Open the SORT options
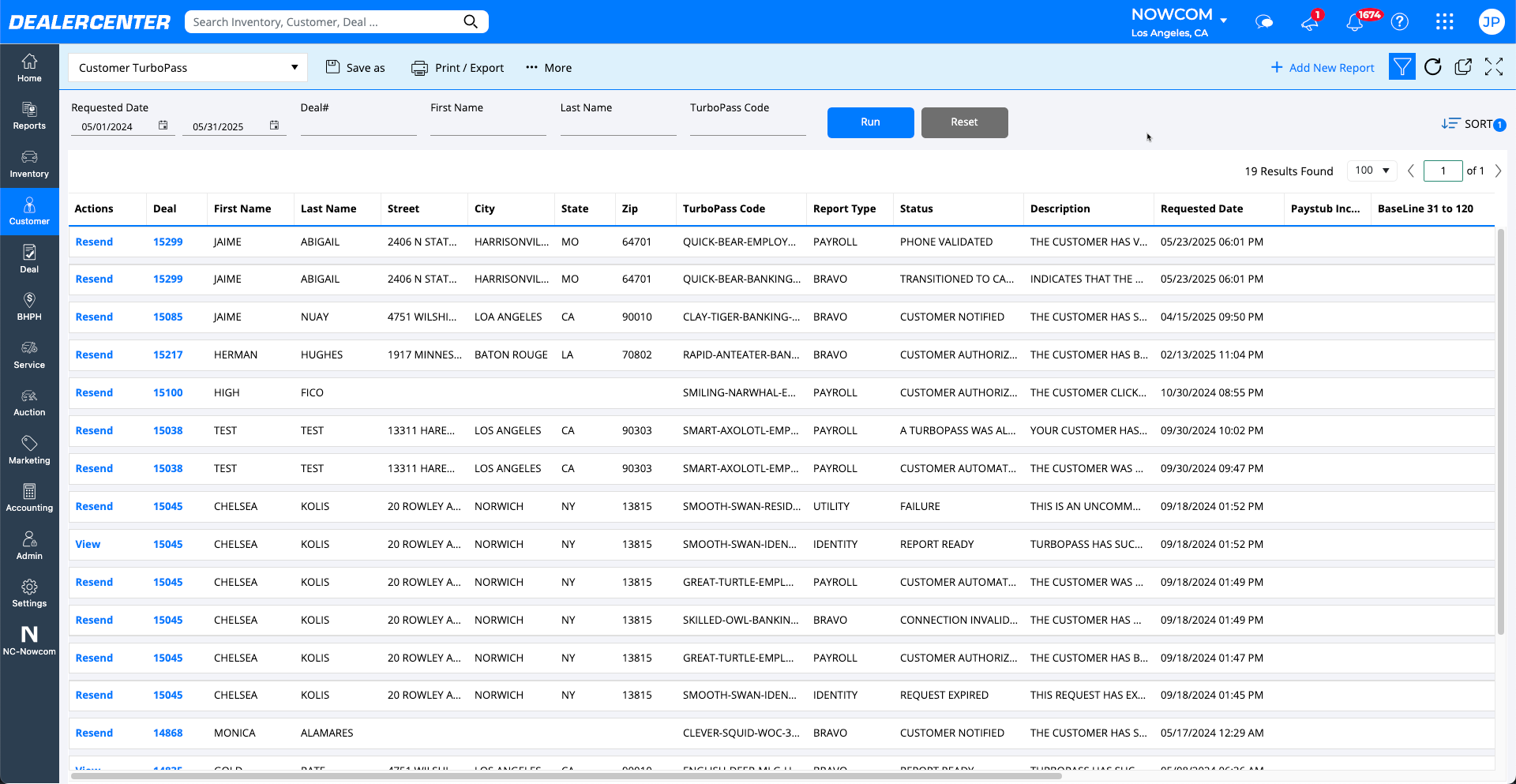The image size is (1516, 784). pos(1473,124)
